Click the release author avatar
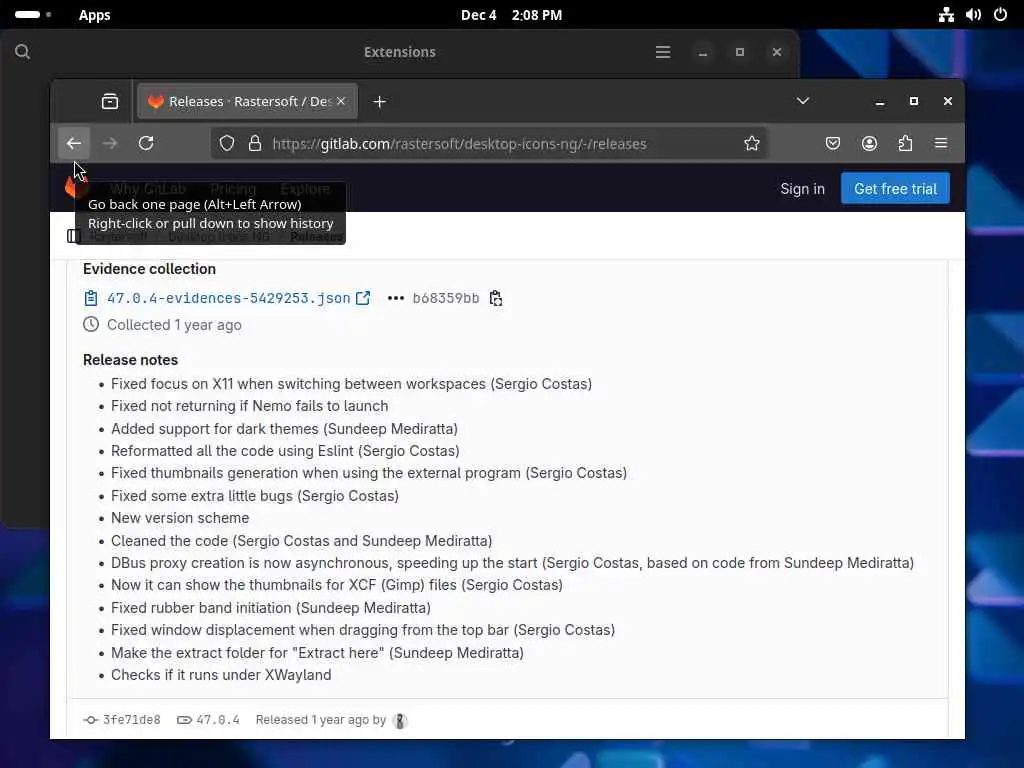This screenshot has width=1024, height=768. pos(400,720)
